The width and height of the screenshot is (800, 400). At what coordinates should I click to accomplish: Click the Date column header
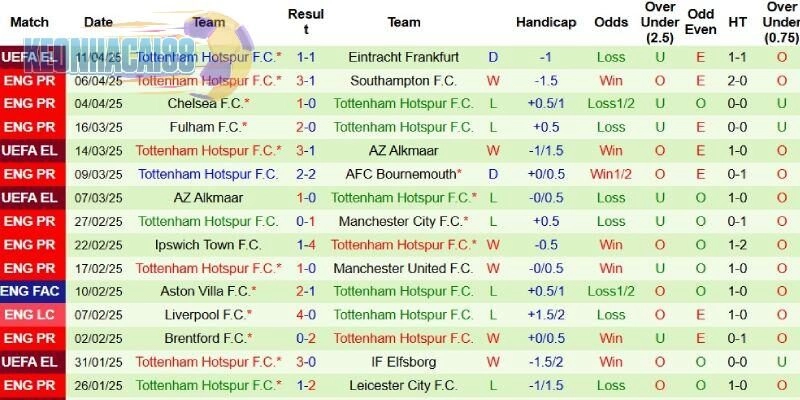pyautogui.click(x=98, y=22)
